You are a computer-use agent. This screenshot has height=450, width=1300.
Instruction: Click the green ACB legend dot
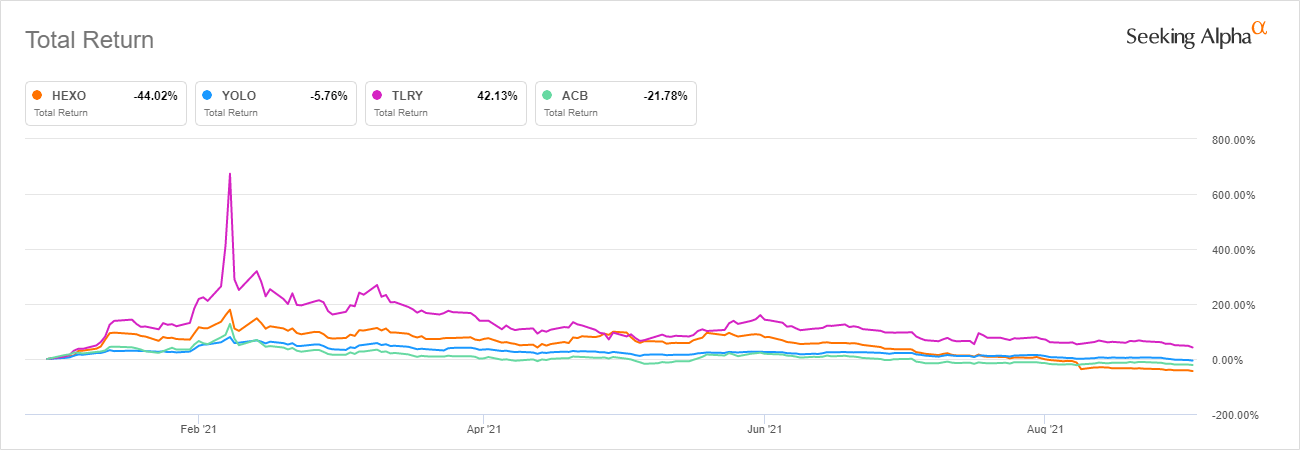pyautogui.click(x=546, y=95)
